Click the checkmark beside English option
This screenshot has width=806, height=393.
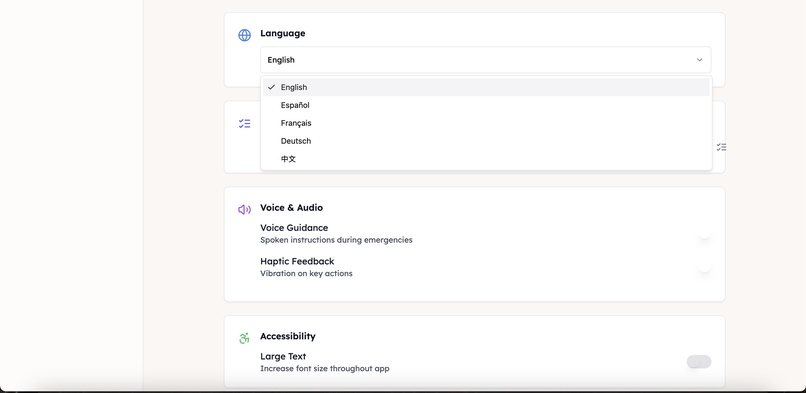tap(271, 87)
